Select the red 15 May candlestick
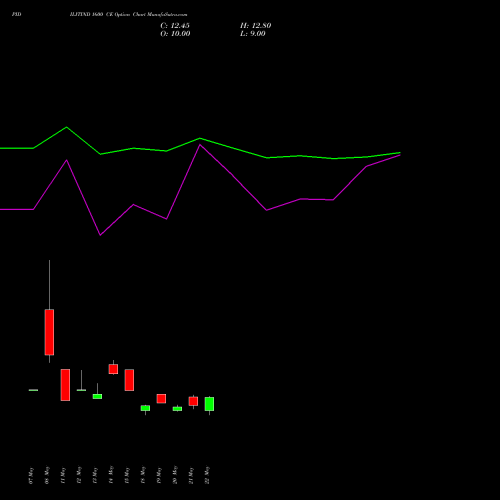Viewport: 500px width, 500px height. (129, 380)
